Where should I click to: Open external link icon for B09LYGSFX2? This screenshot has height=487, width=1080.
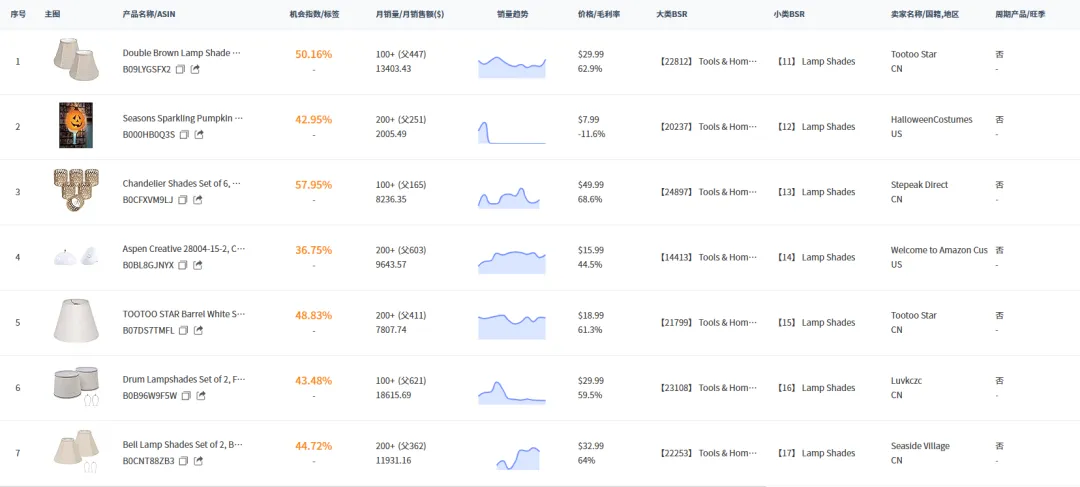[195, 69]
